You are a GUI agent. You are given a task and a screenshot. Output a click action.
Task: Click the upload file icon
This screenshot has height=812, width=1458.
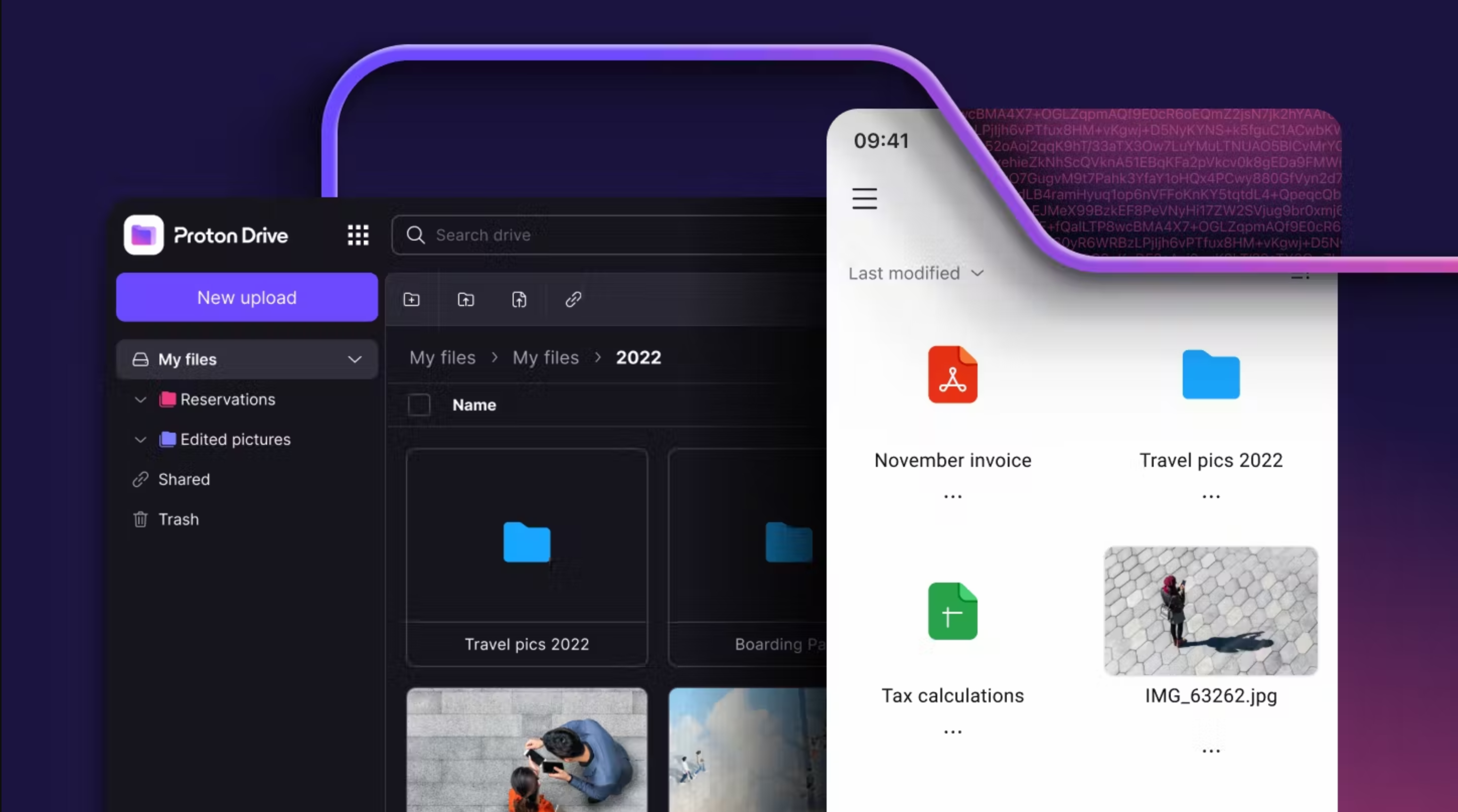tap(519, 299)
